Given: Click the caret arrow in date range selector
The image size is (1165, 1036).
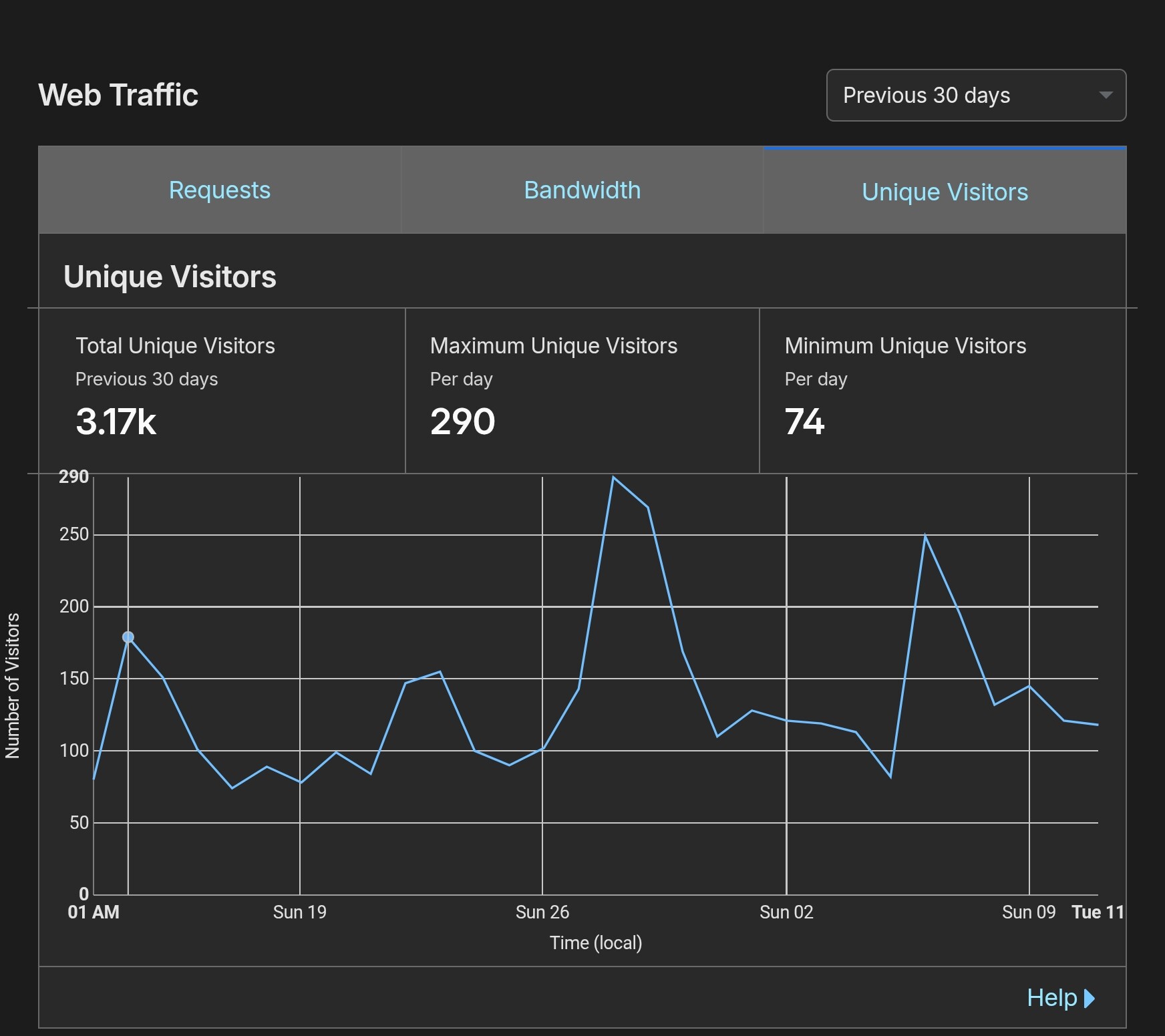Looking at the screenshot, I should click(1106, 96).
